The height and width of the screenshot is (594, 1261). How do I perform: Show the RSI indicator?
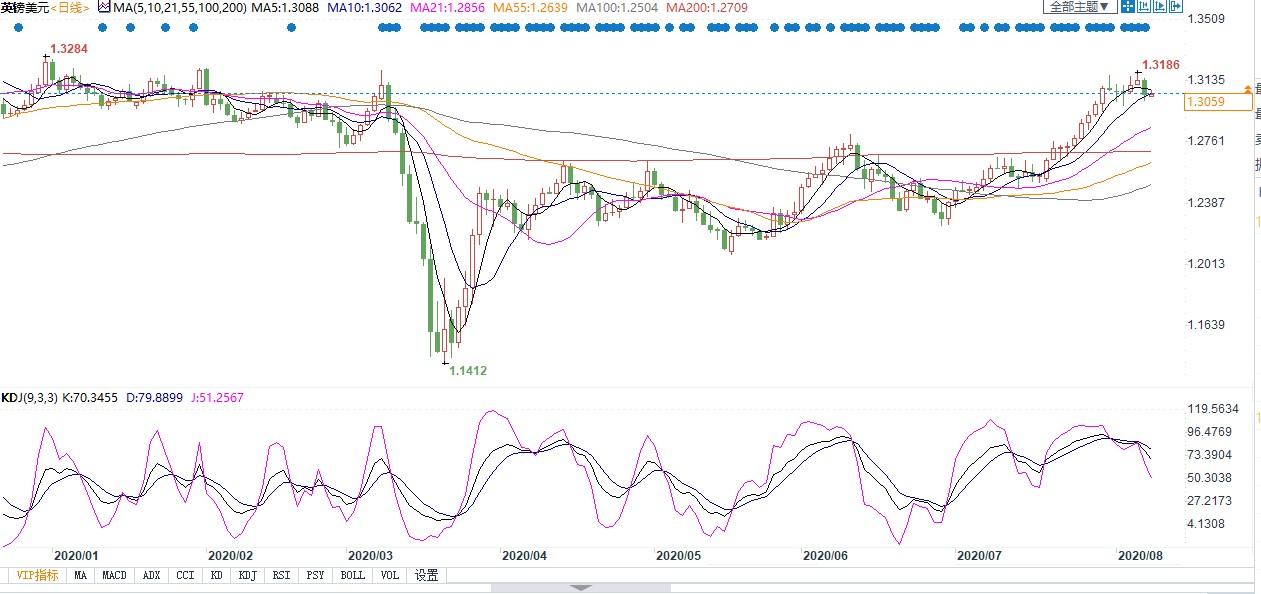tap(283, 575)
